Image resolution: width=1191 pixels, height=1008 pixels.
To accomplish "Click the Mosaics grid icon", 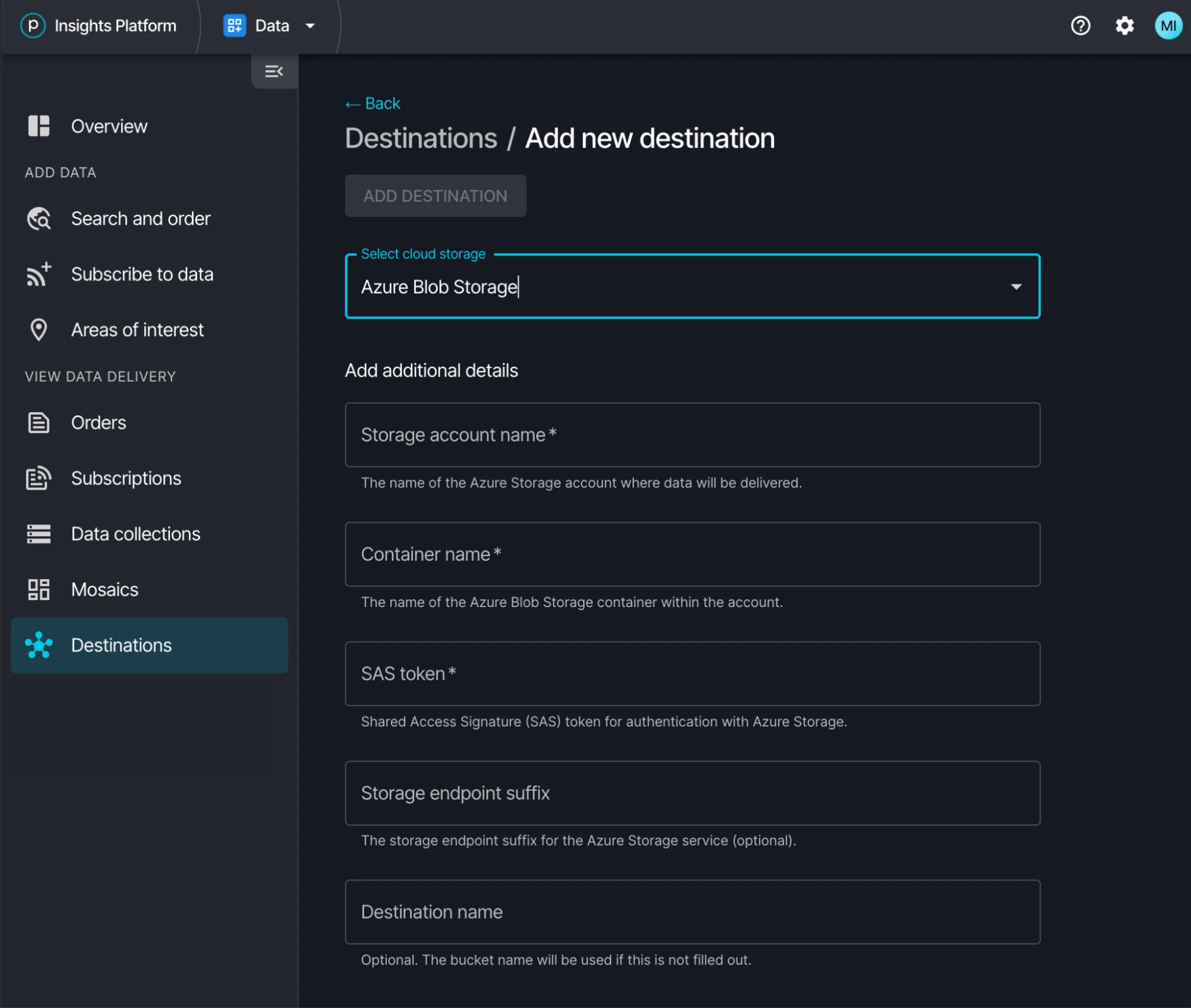I will click(39, 589).
